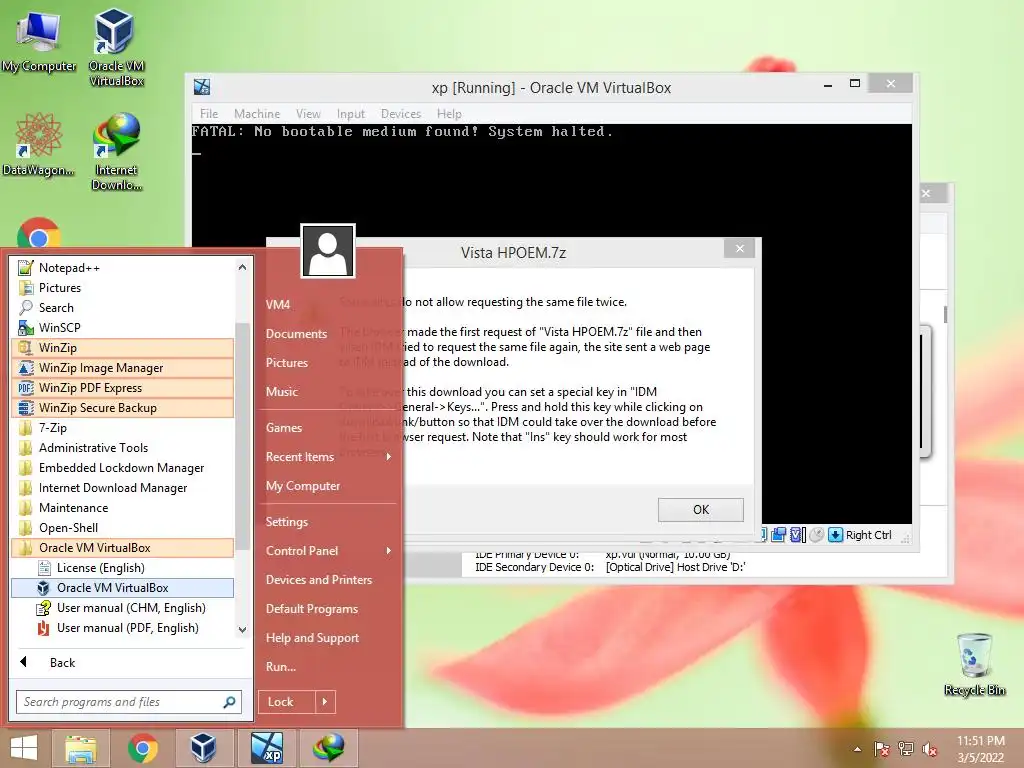Expand Open-Shell folder

point(123,528)
